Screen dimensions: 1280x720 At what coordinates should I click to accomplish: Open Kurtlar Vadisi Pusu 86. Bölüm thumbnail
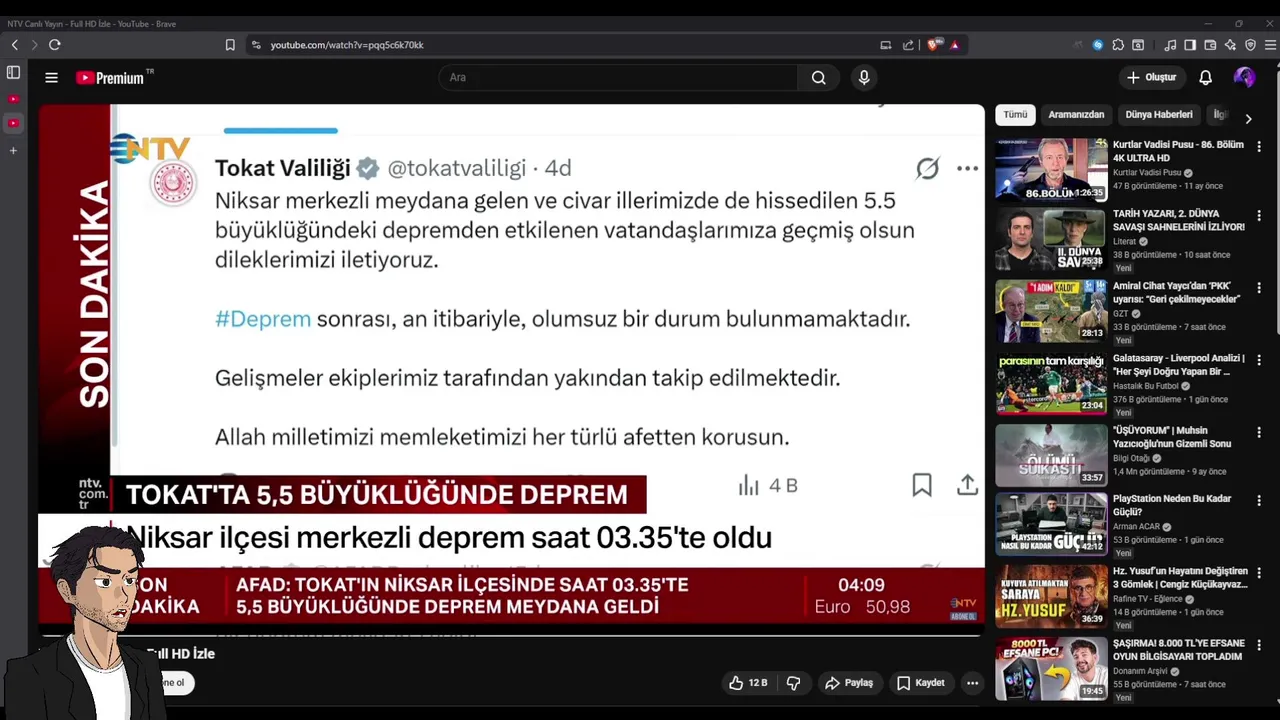tap(1051, 169)
